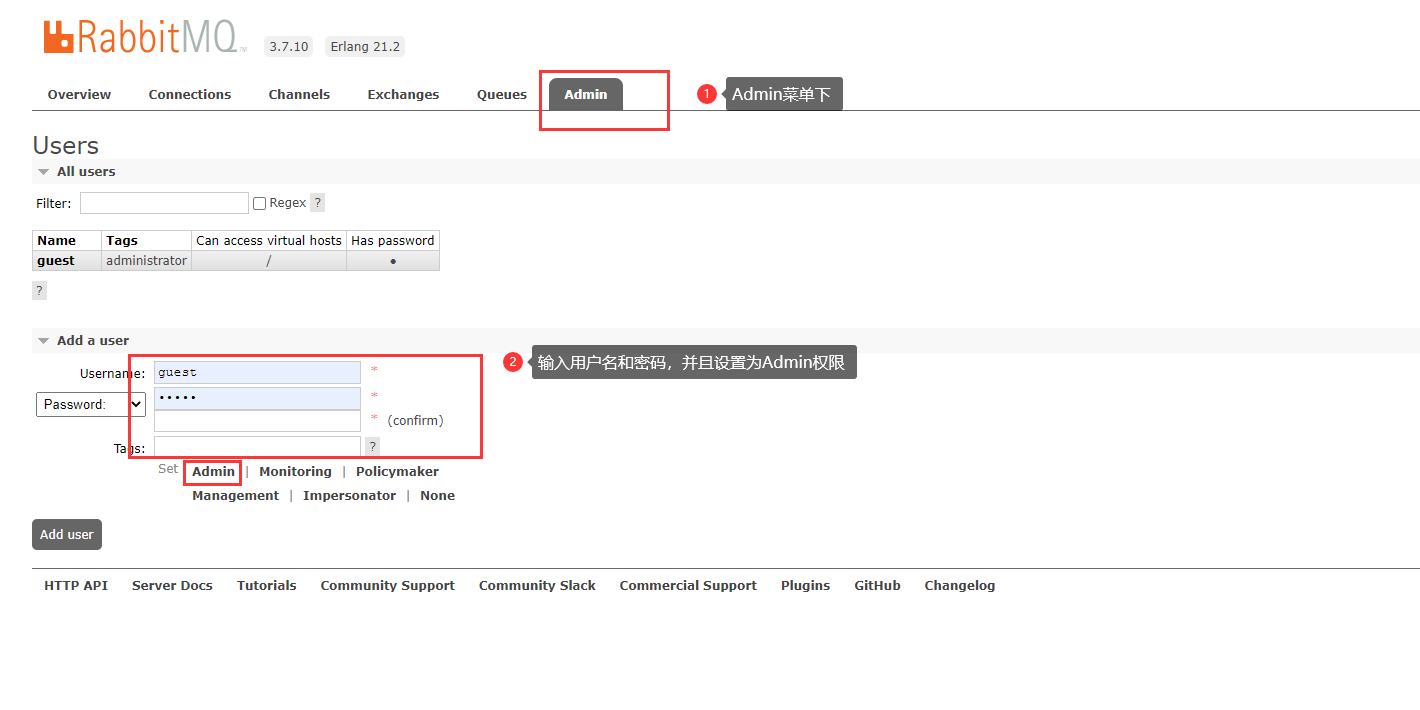Open the GitHub footer link
The image size is (1420, 710).
tap(877, 586)
